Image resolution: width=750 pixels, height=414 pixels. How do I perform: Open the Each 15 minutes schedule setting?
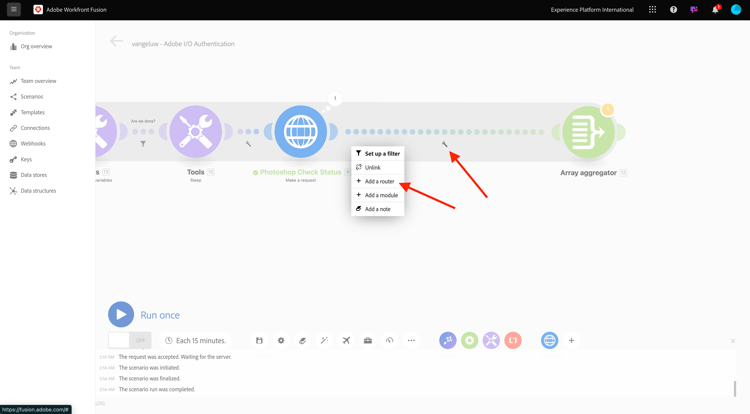coord(195,340)
